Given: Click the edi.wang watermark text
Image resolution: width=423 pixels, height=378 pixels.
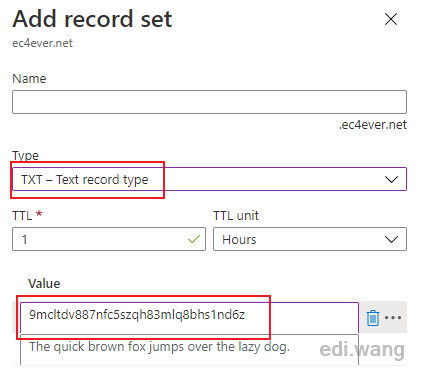Looking at the screenshot, I should (362, 350).
